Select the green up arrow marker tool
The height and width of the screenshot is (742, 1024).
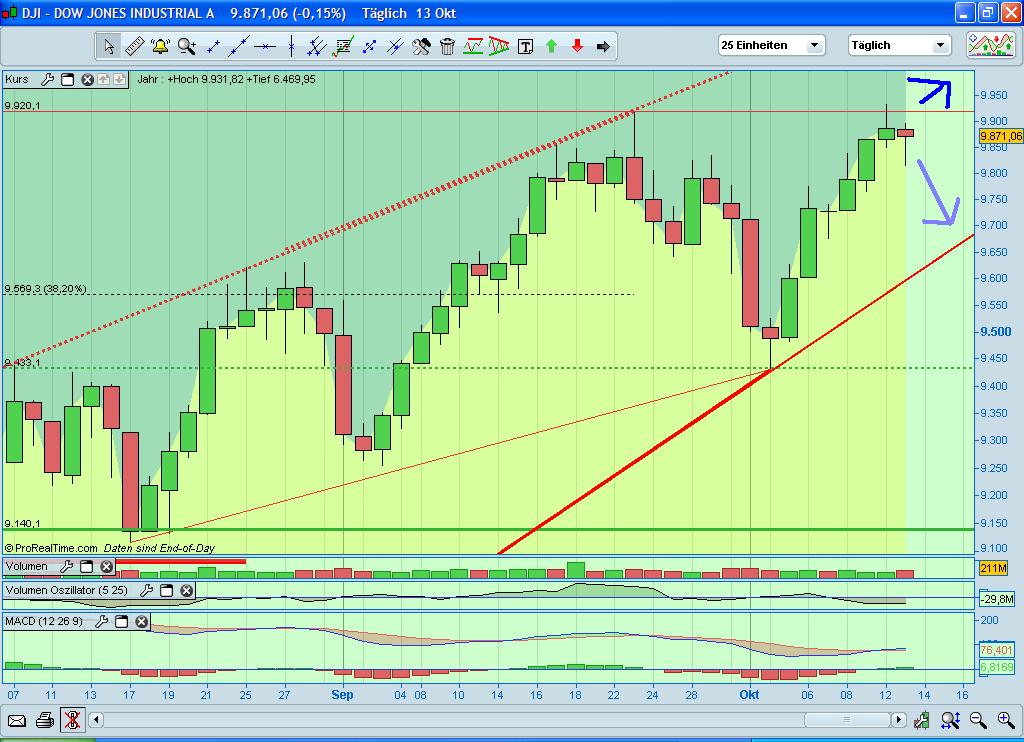point(551,45)
